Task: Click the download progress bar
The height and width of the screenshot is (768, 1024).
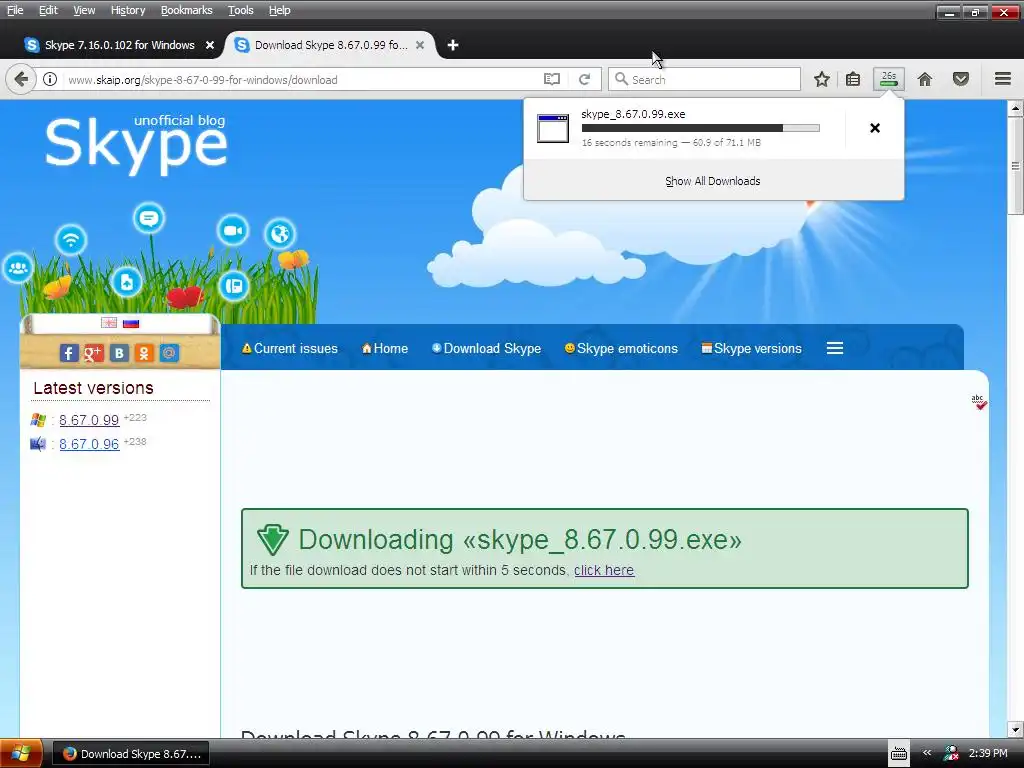Action: pos(700,128)
